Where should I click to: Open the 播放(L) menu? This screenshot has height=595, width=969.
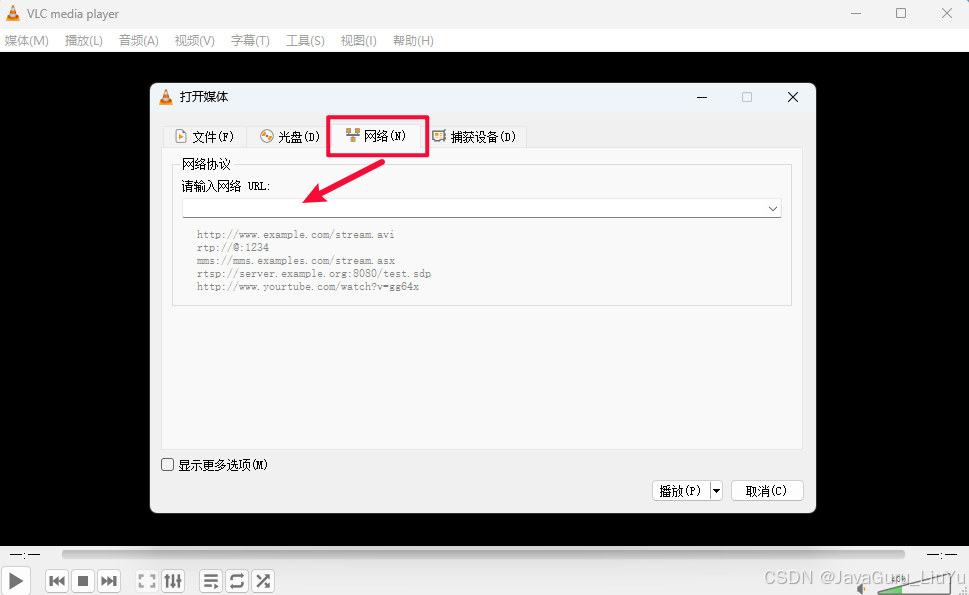tap(83, 41)
